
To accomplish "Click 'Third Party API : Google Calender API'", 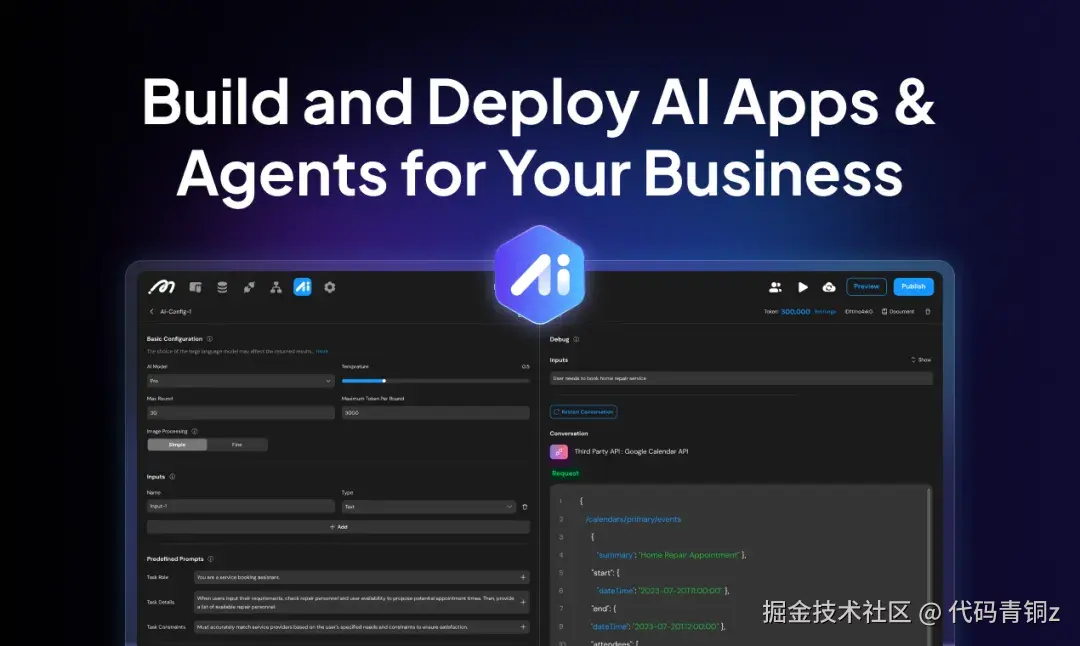I will (631, 452).
